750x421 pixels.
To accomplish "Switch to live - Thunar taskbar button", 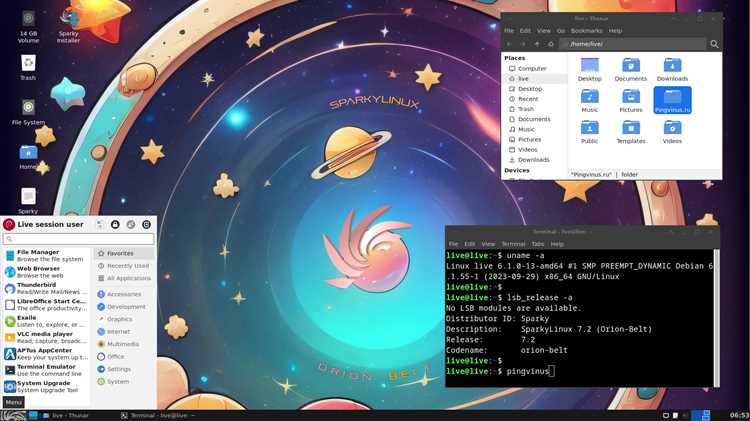I will point(65,415).
